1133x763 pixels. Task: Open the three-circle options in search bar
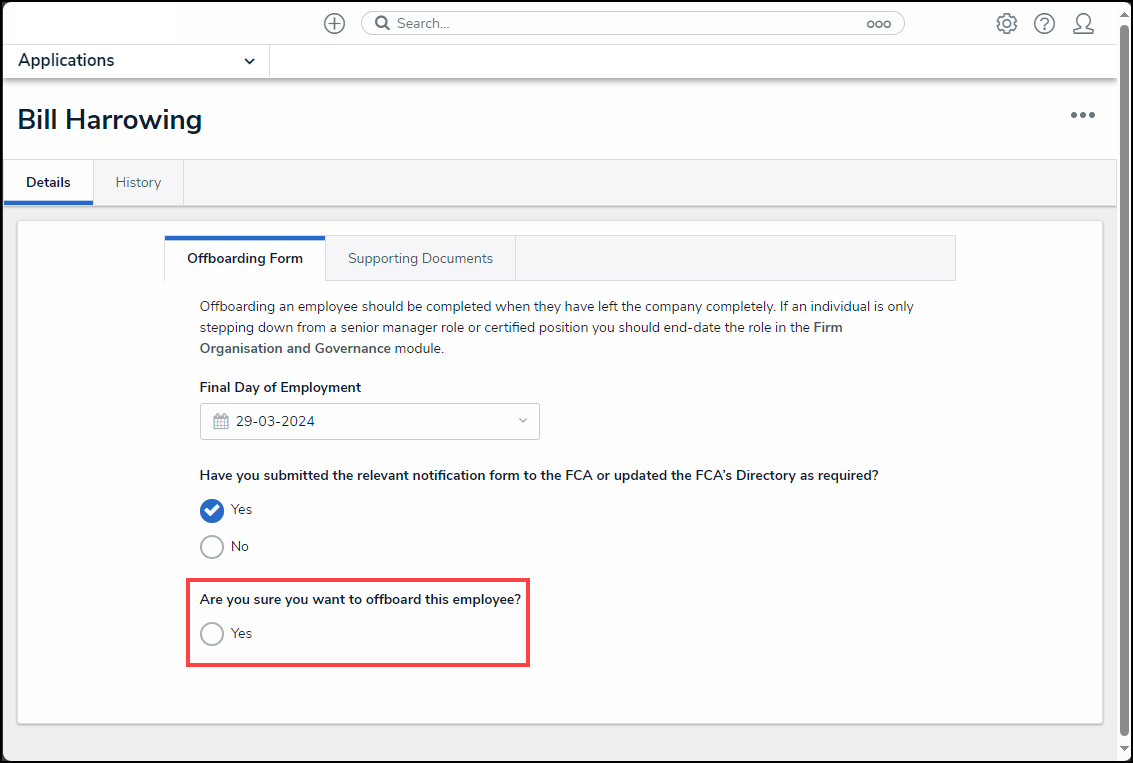tap(878, 24)
